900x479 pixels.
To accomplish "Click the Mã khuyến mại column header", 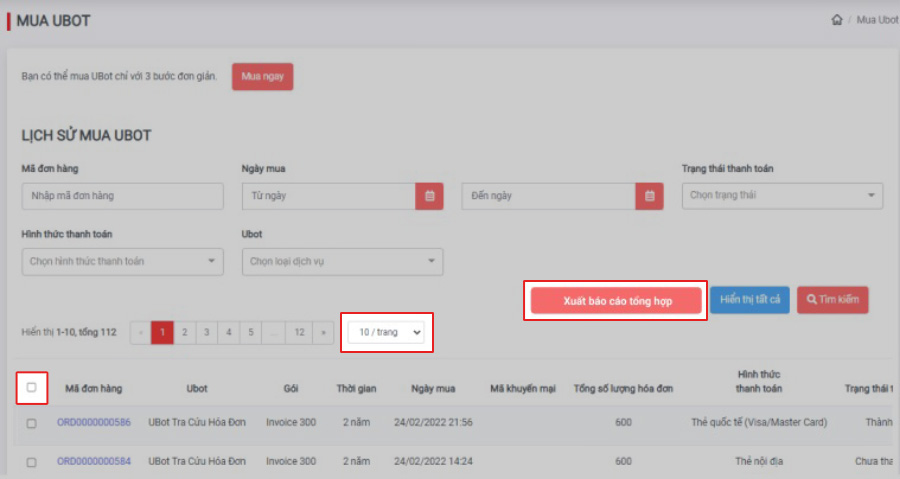I will 523,389.
